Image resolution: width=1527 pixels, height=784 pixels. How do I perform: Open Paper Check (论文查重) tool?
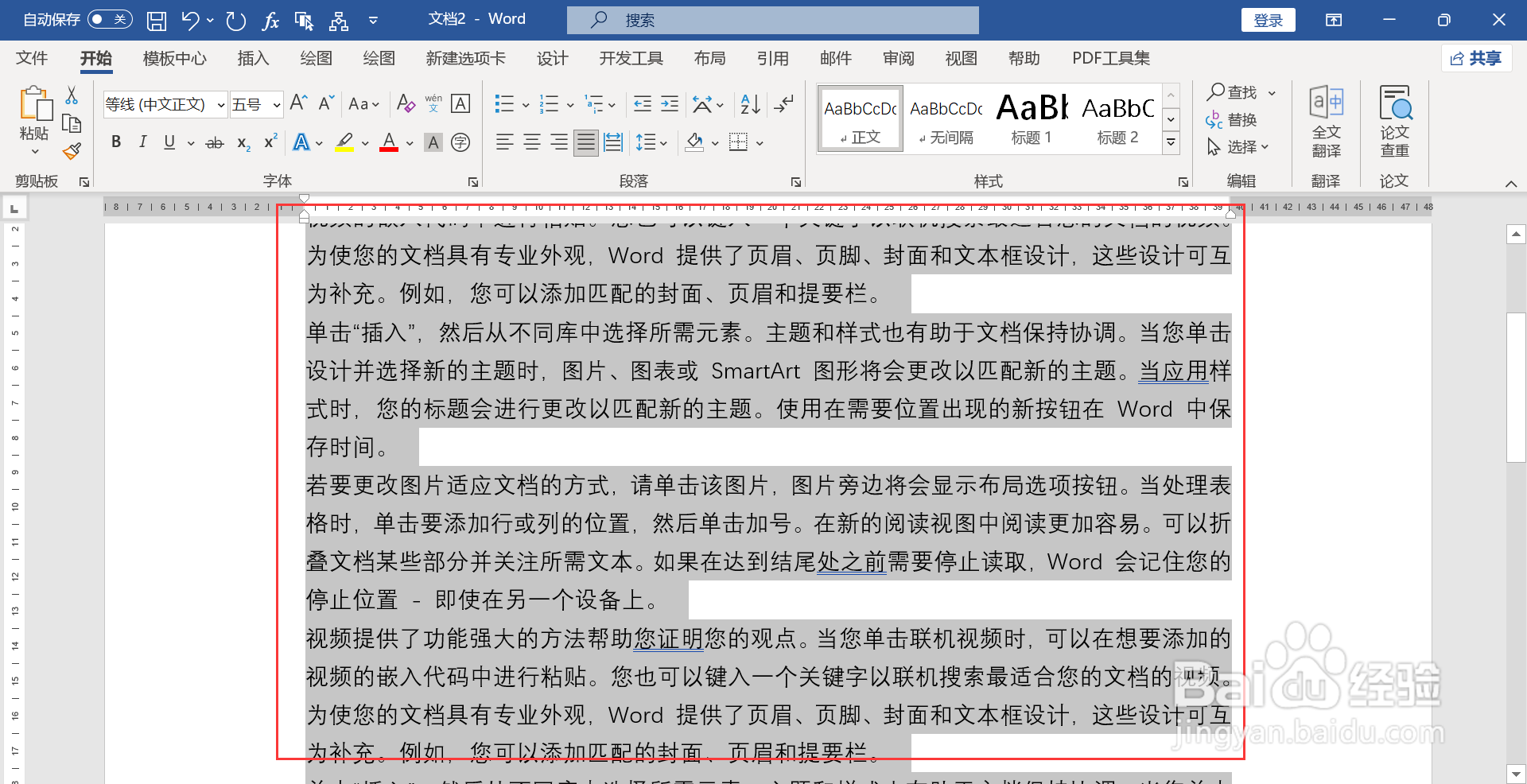pos(1394,122)
